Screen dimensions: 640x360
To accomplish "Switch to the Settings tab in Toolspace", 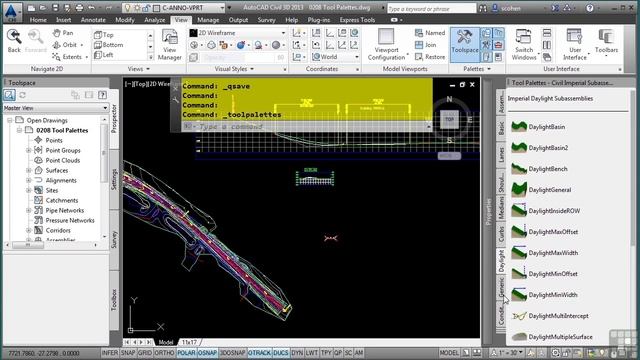I will pos(114,180).
